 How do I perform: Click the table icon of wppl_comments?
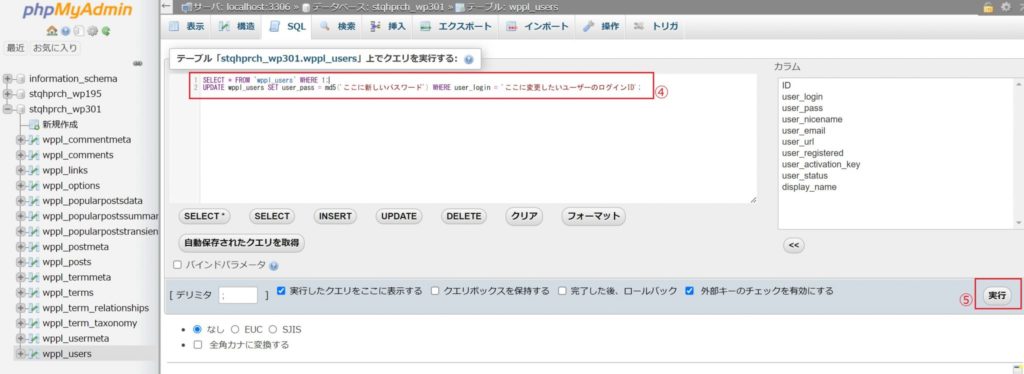(33, 155)
